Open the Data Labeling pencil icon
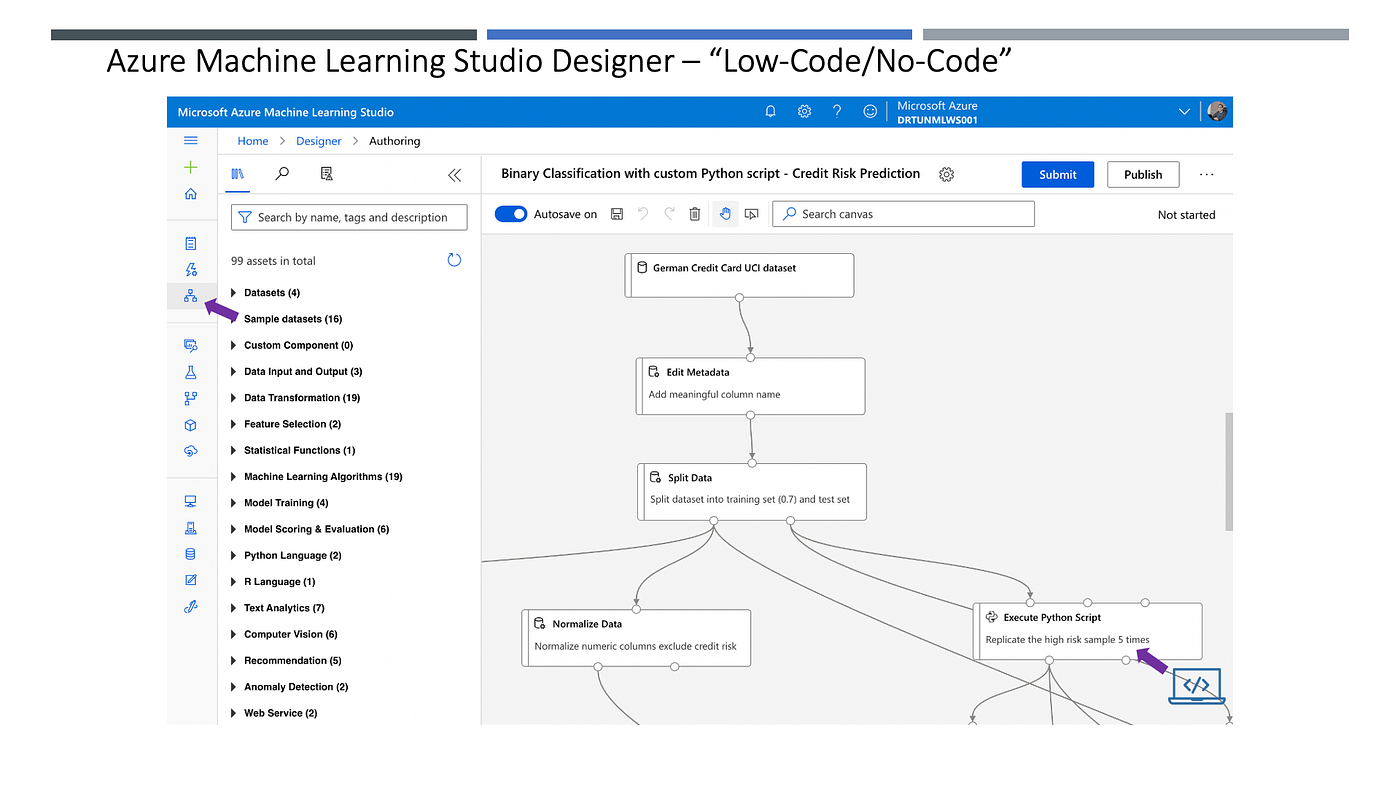The image size is (1400, 788). point(191,580)
